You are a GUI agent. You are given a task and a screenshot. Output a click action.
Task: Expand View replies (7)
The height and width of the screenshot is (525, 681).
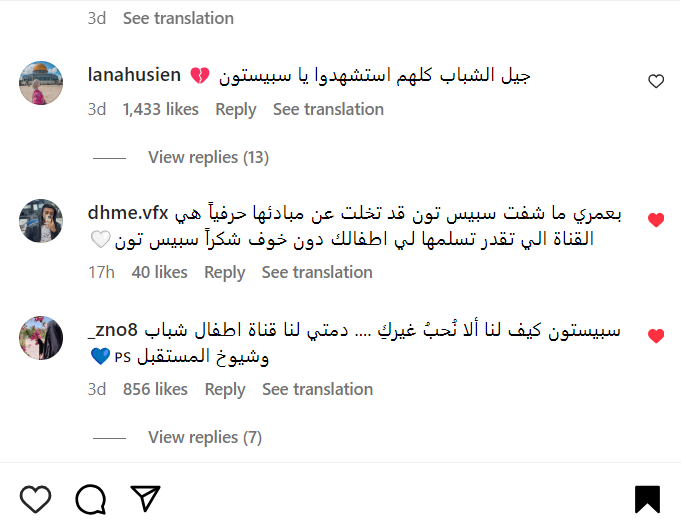(205, 437)
